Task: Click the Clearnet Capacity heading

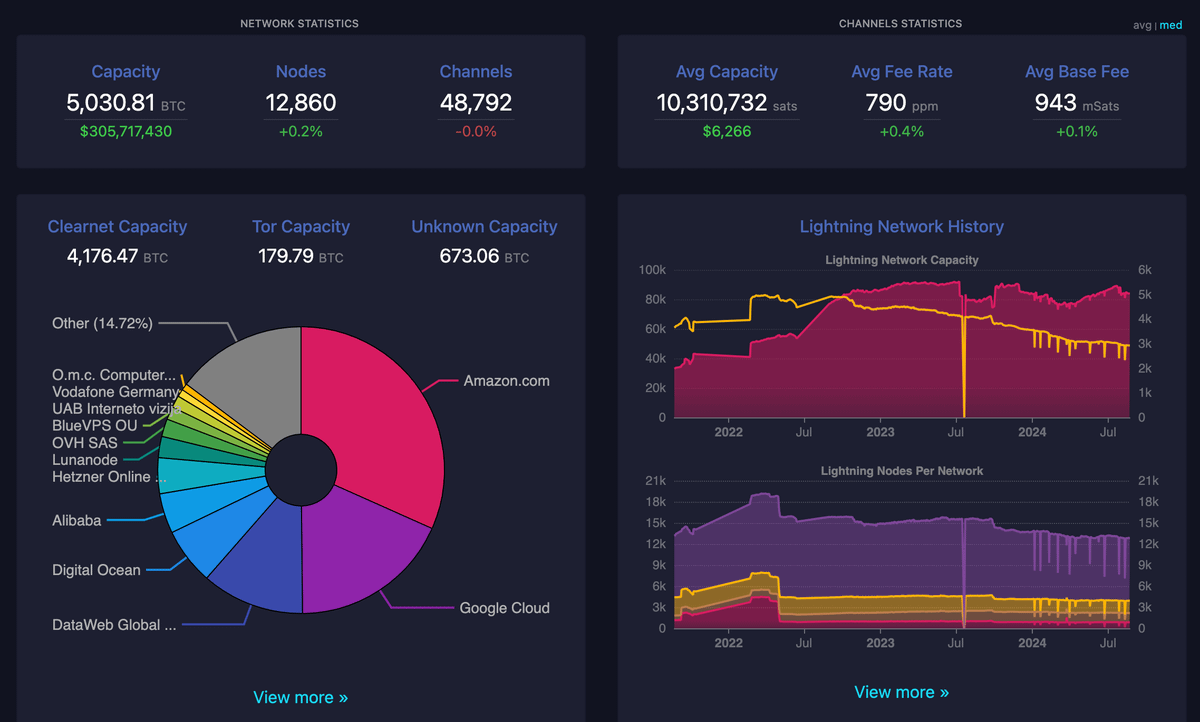Action: click(x=117, y=227)
